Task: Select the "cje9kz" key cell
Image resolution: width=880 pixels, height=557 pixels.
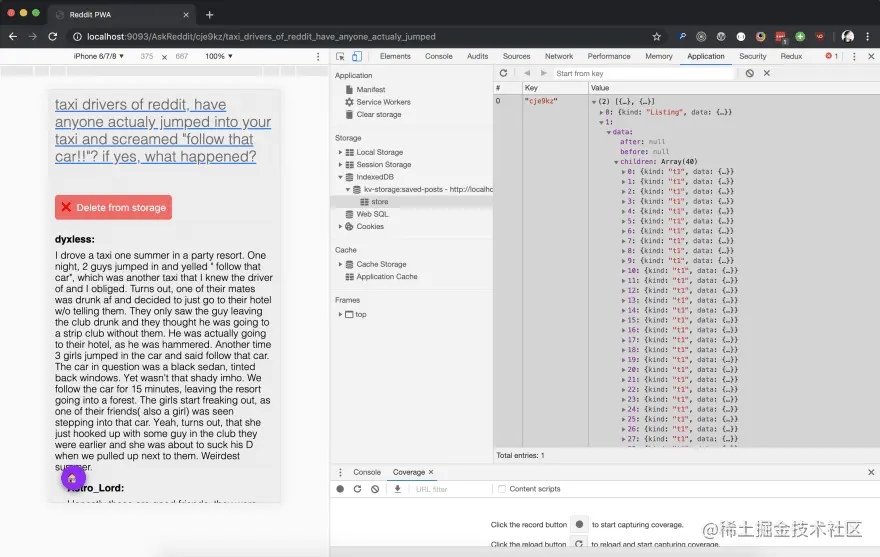Action: [x=555, y=101]
